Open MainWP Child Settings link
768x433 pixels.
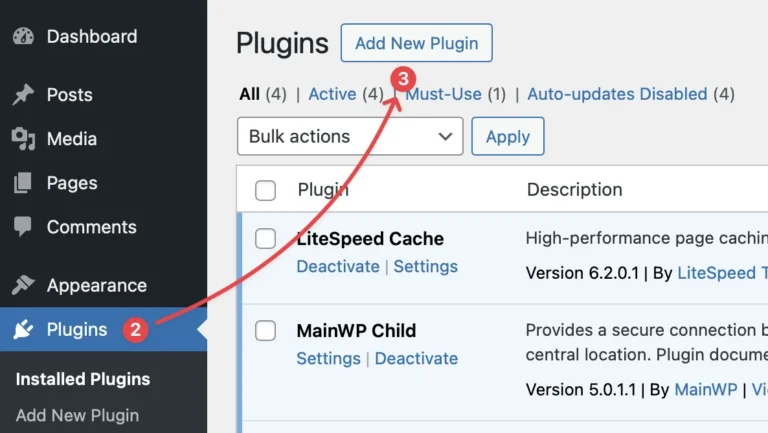click(x=329, y=359)
